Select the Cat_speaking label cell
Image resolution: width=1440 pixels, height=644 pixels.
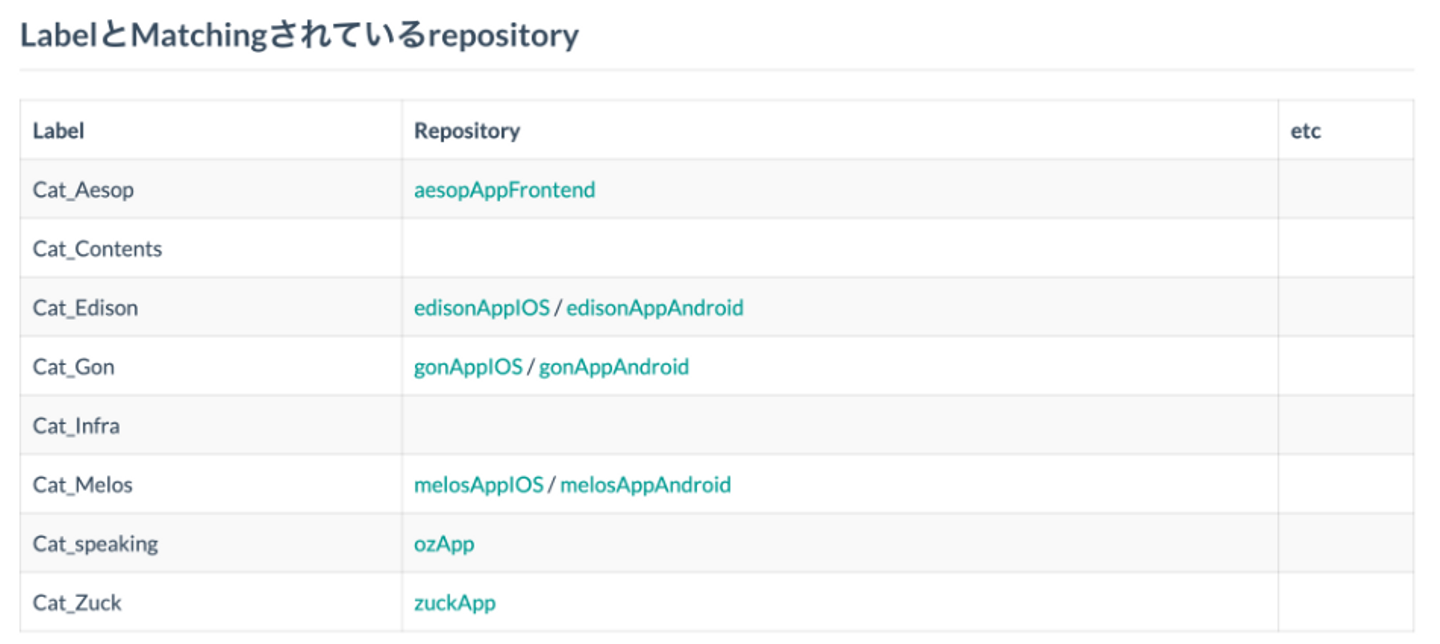95,544
